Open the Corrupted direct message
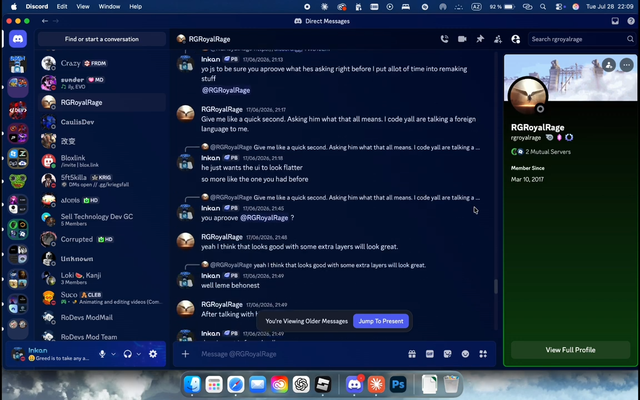The height and width of the screenshot is (400, 640). [102, 239]
